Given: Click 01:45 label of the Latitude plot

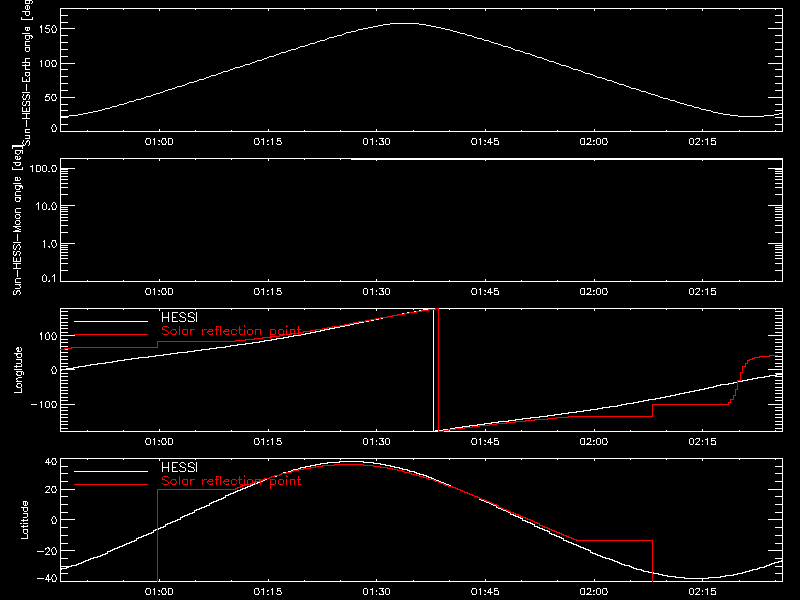Looking at the screenshot, I should [485, 592].
